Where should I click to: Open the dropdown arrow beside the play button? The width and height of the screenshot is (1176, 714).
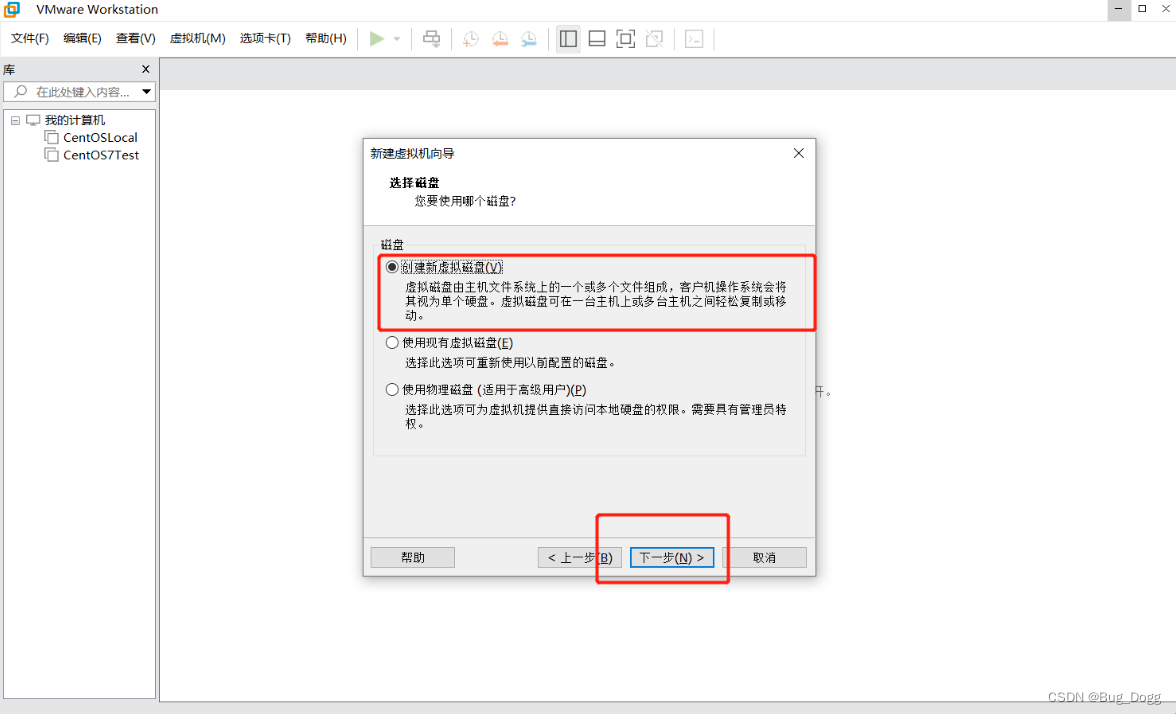point(397,39)
